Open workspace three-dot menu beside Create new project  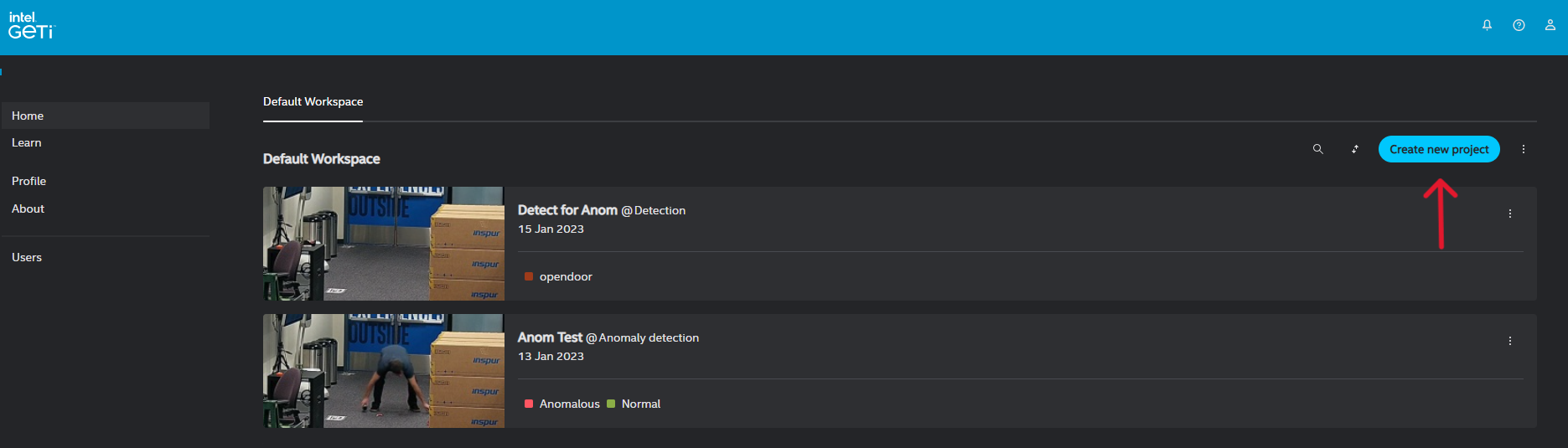[x=1524, y=149]
